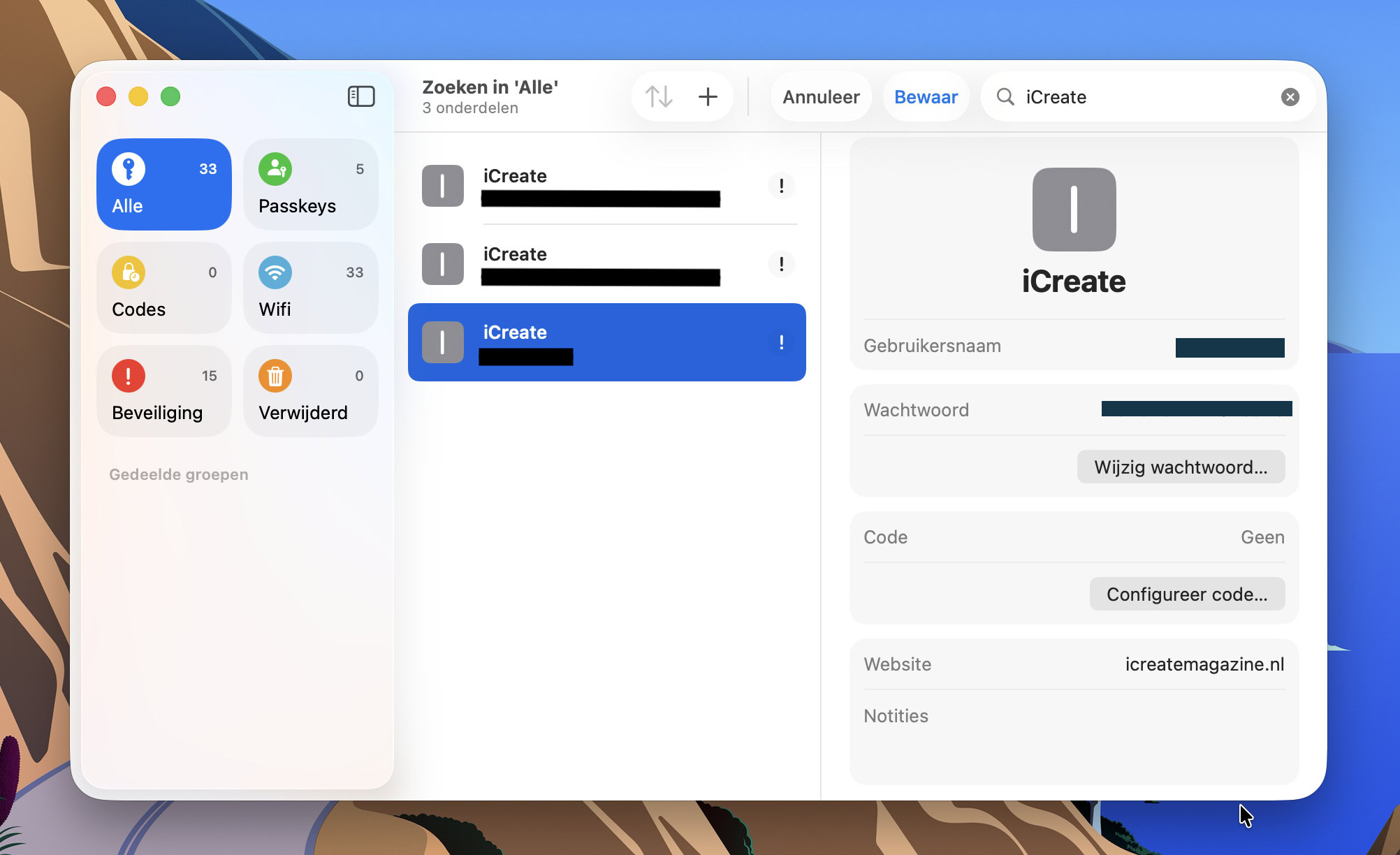This screenshot has width=1400, height=855.
Task: Add a new password entry
Action: [x=708, y=96]
